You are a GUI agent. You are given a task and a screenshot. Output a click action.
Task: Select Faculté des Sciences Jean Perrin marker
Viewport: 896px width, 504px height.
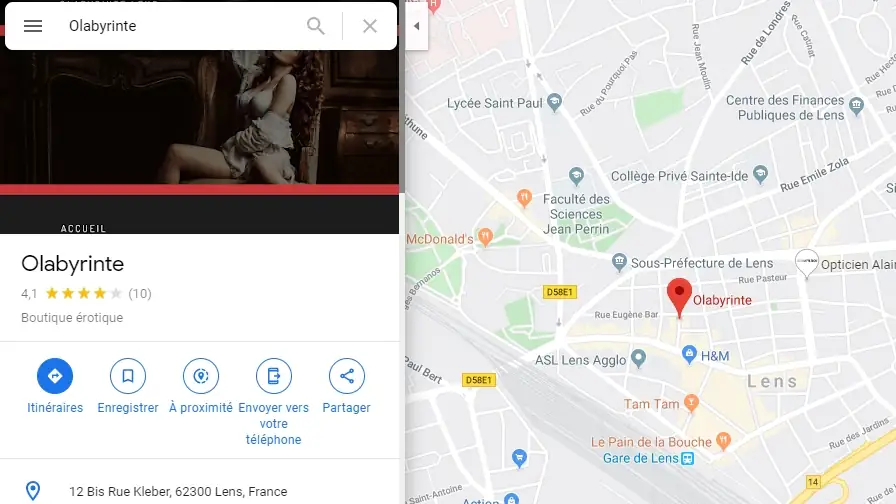tap(577, 176)
